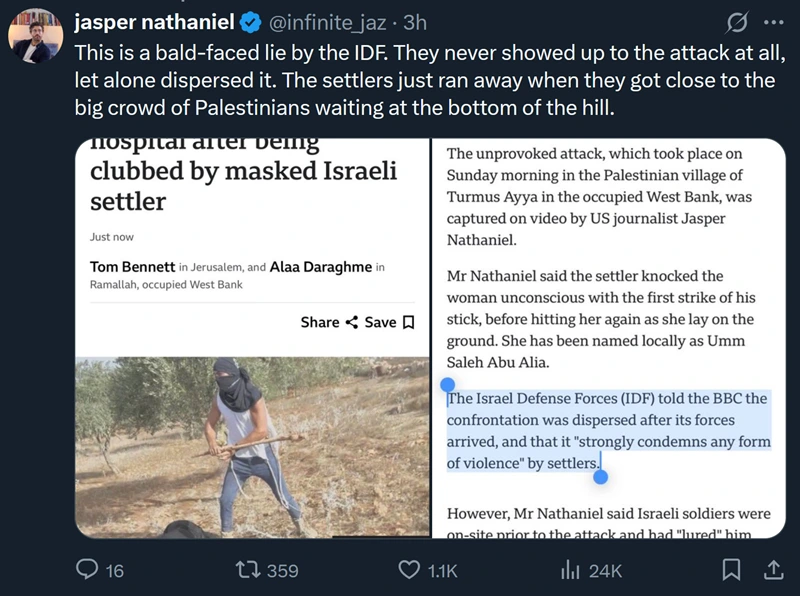The image size is (800, 596).
Task: Click the 1.1K likes count
Action: [442, 571]
